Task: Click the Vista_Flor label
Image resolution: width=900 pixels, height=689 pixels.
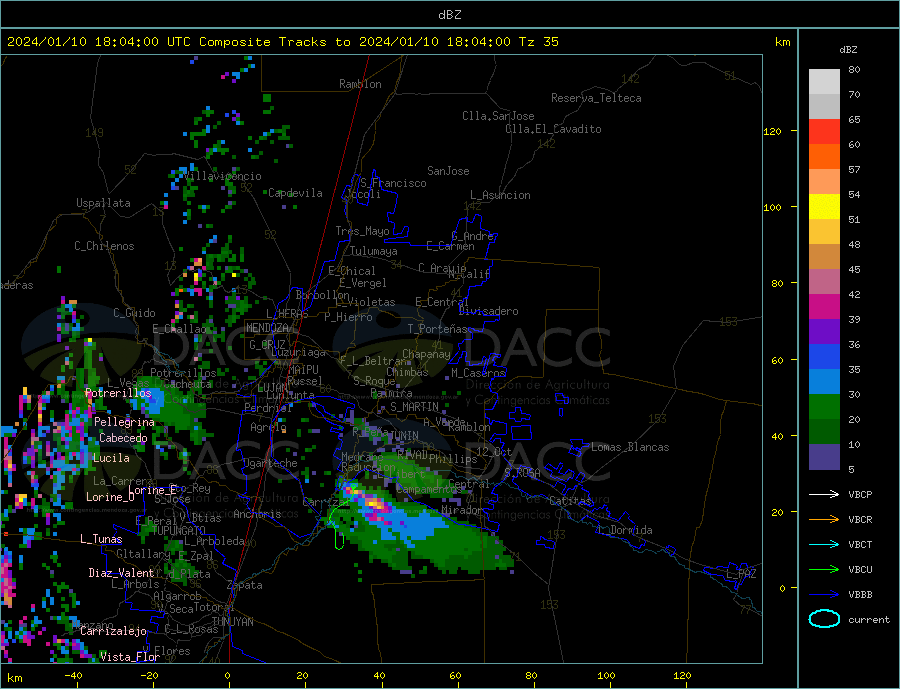Action: [130, 657]
